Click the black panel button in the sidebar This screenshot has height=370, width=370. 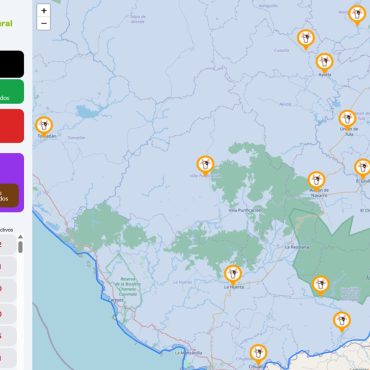[12, 64]
